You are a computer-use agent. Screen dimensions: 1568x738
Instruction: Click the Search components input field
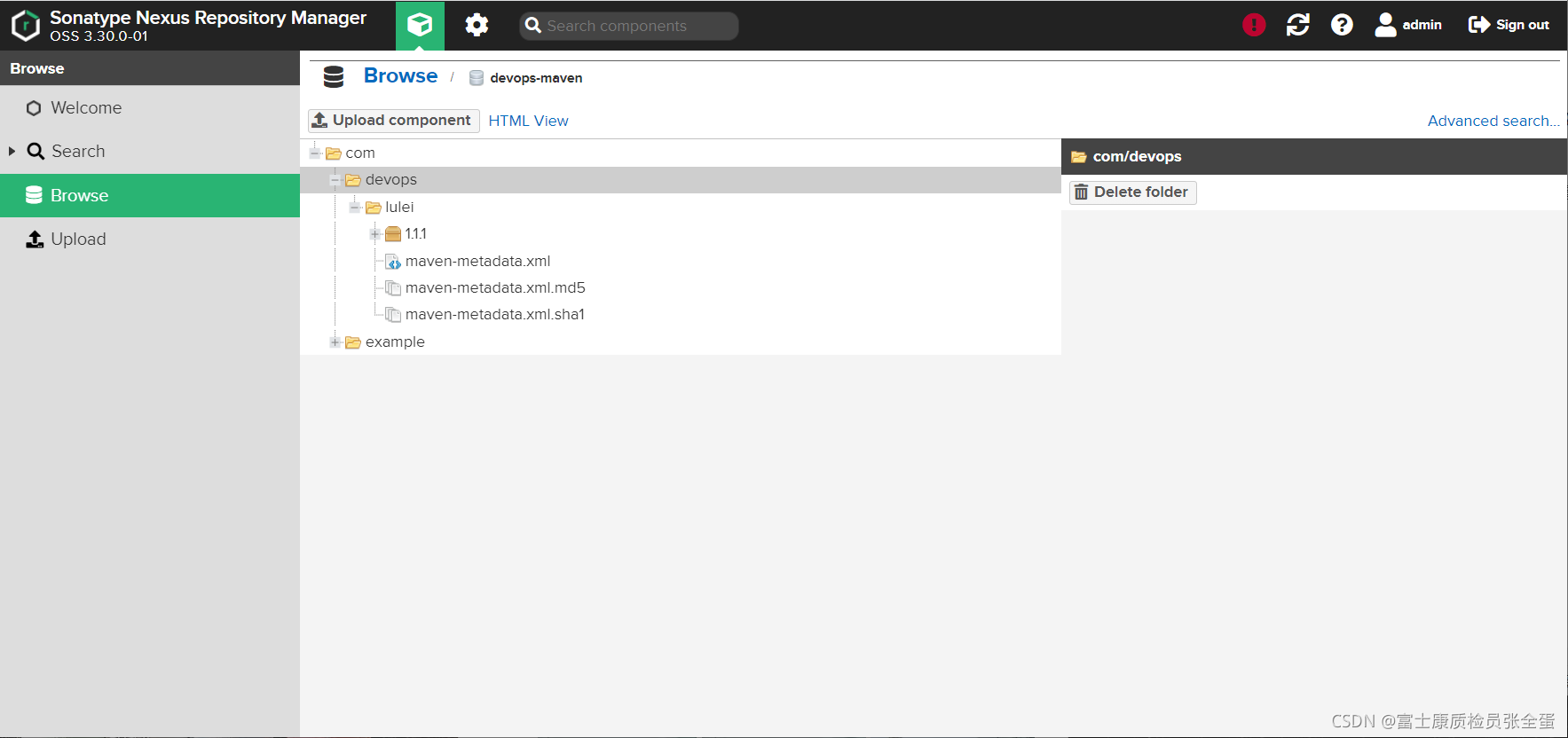click(629, 26)
